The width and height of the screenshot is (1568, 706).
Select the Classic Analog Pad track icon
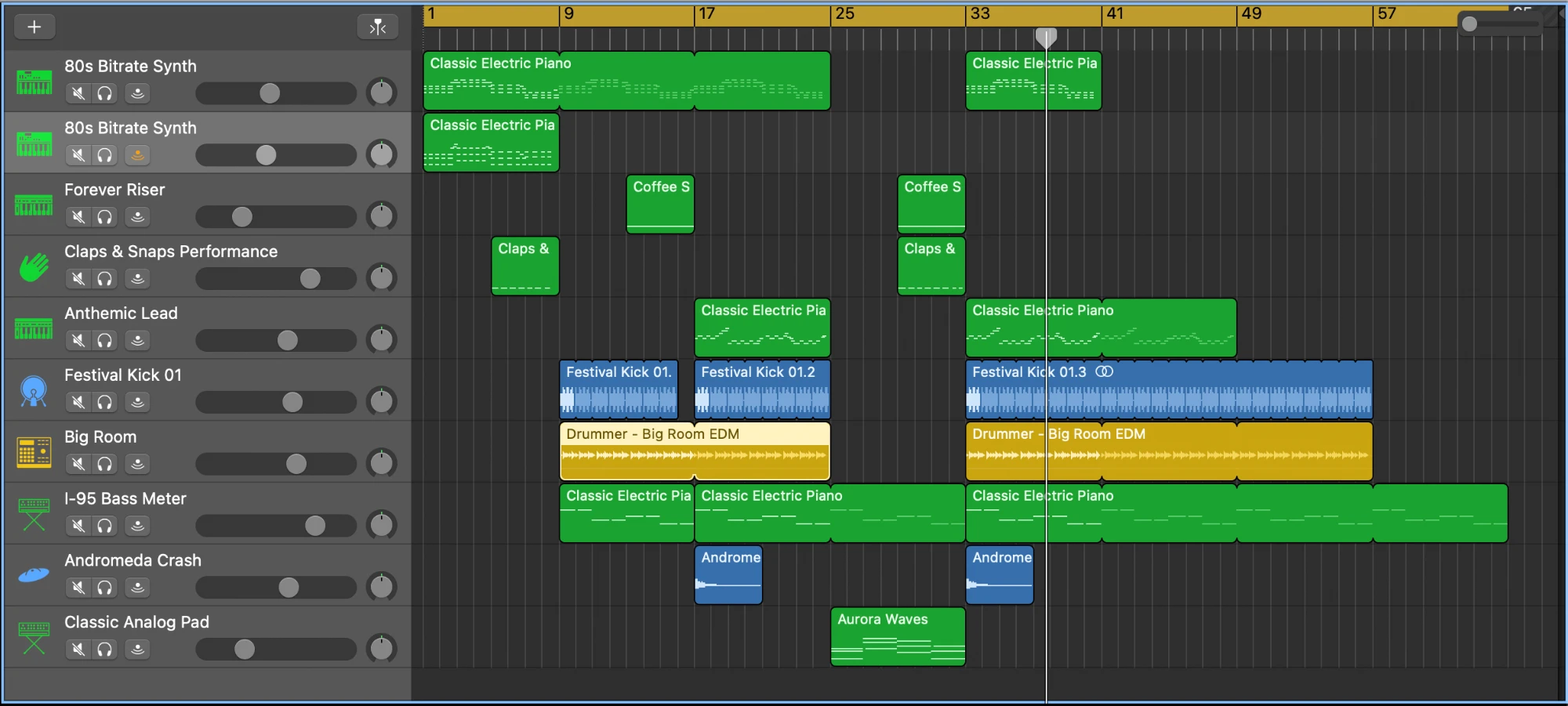click(x=34, y=638)
